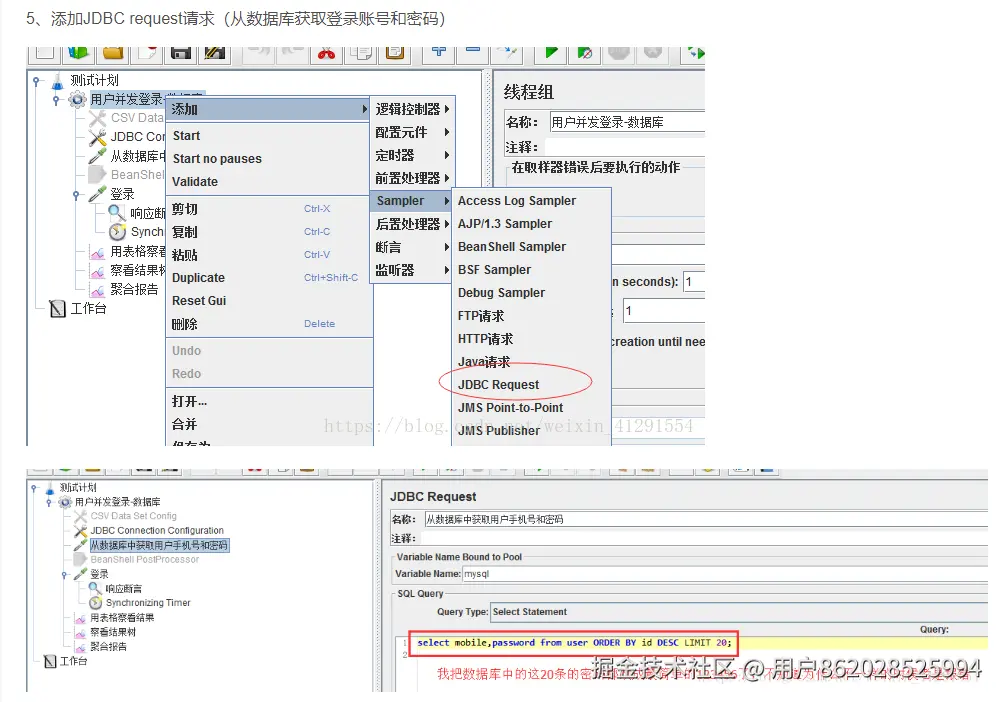Collapse 用户并发登录-数据库 in the JDBC Request tree

pyautogui.click(x=49, y=503)
